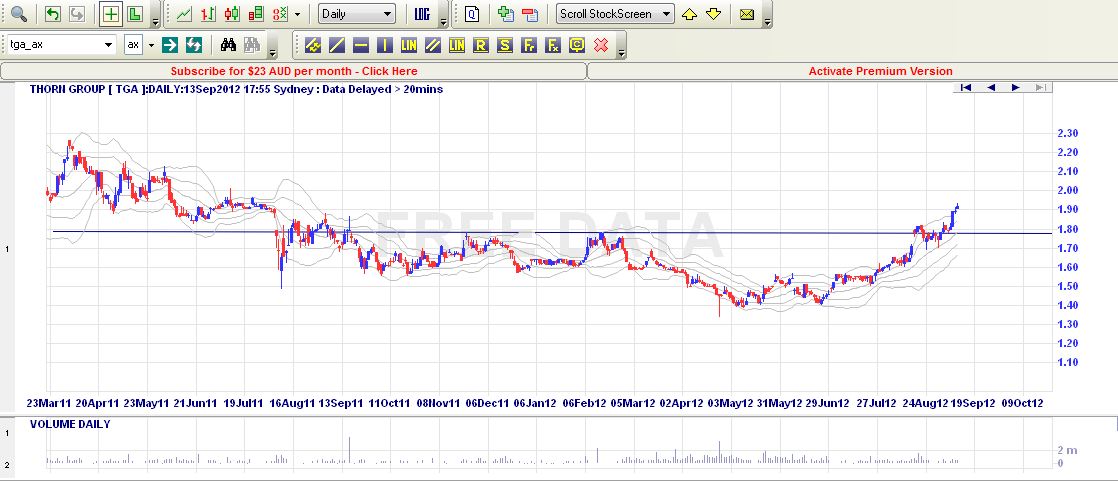Click the red X delete drawings icon
This screenshot has width=1118, height=481.
[x=601, y=45]
